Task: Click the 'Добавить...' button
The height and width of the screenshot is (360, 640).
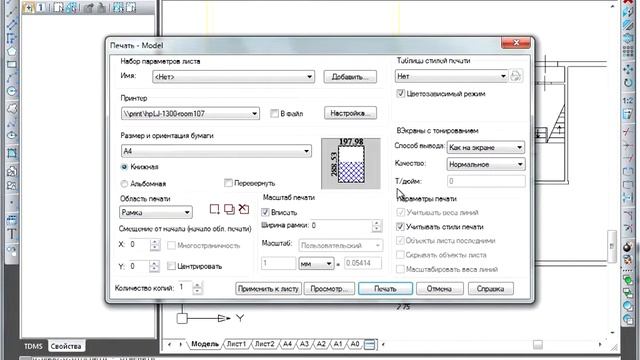Action: (350, 77)
